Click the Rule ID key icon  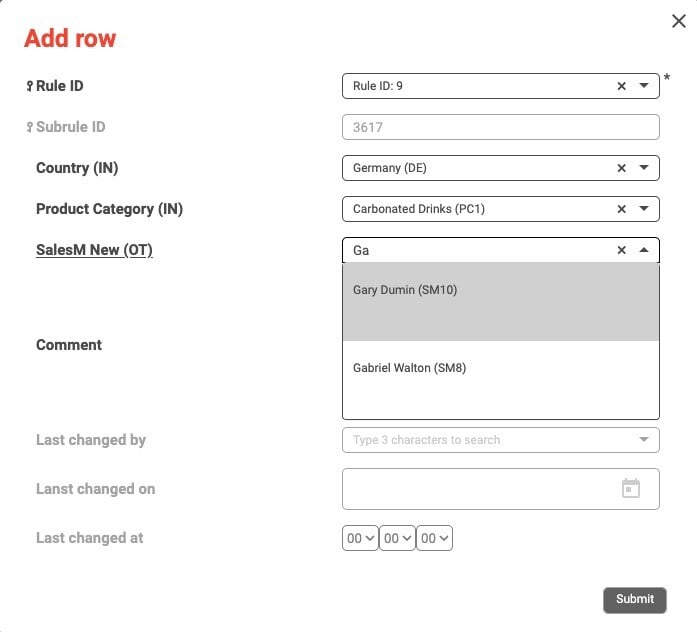pos(29,86)
